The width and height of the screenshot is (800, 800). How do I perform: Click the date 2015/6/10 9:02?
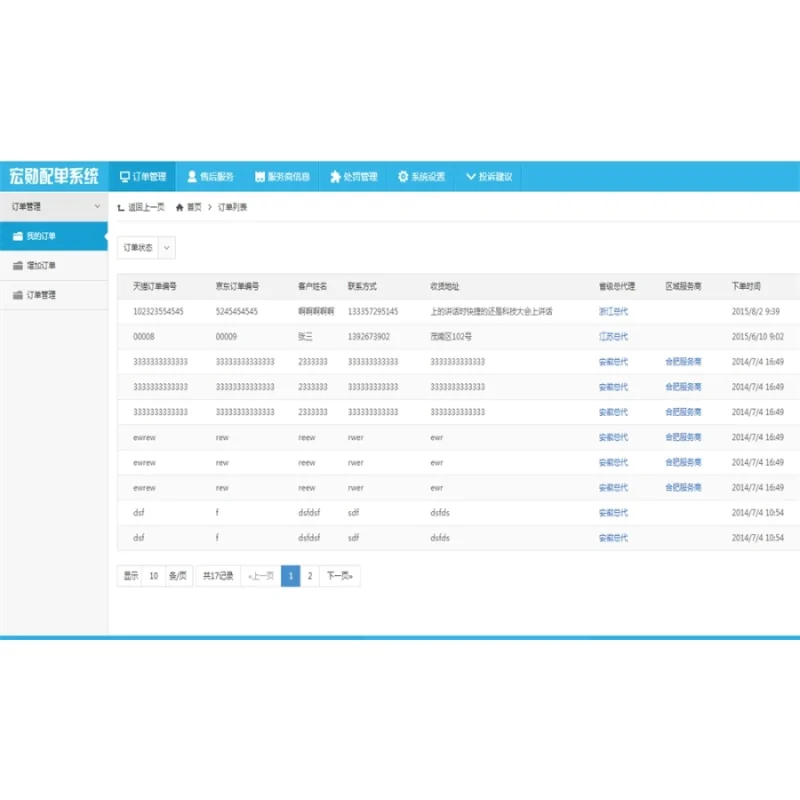(x=758, y=336)
